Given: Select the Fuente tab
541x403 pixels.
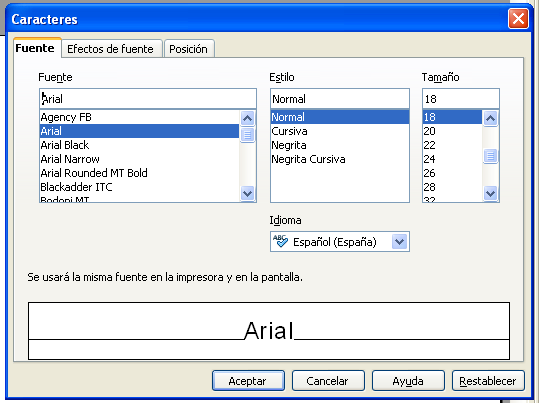Looking at the screenshot, I should tap(35, 48).
